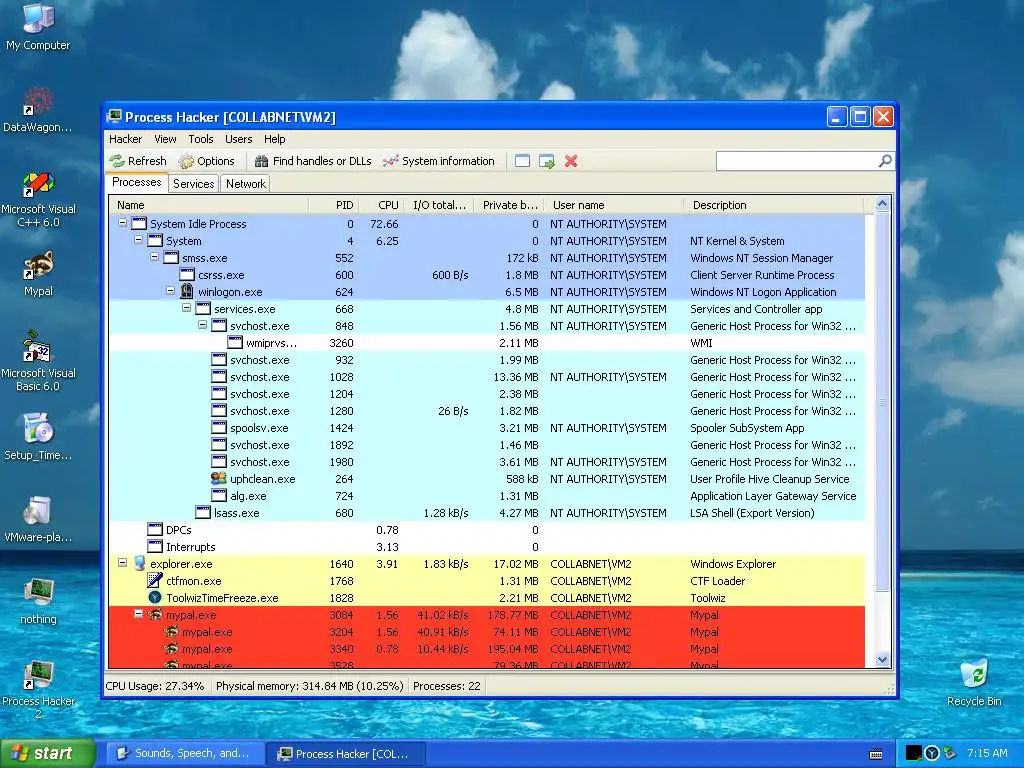Click the ToolwizTimeFreeze.exe icon
This screenshot has width=1024, height=768.
155,597
